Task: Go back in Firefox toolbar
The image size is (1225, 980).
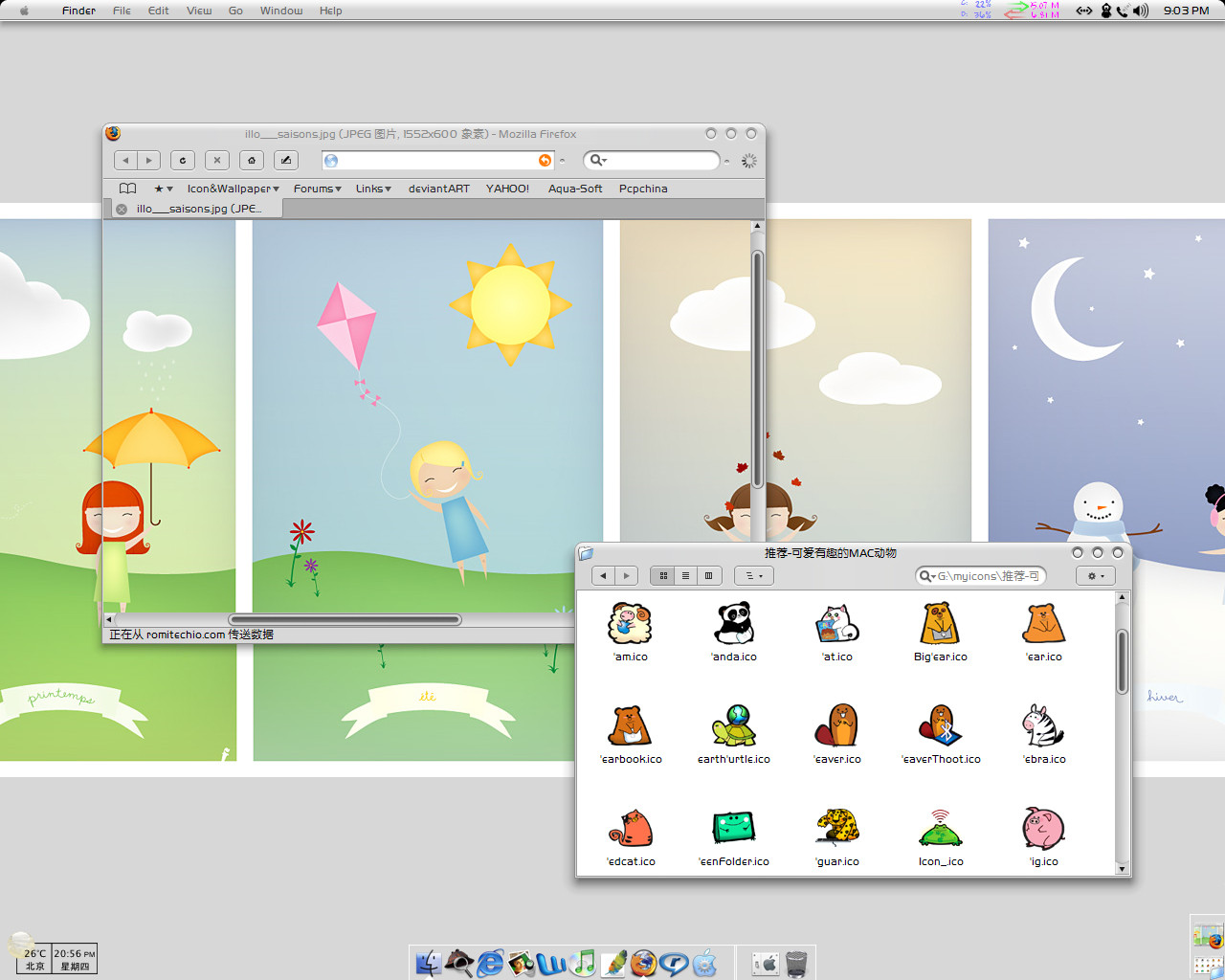Action: [x=125, y=161]
